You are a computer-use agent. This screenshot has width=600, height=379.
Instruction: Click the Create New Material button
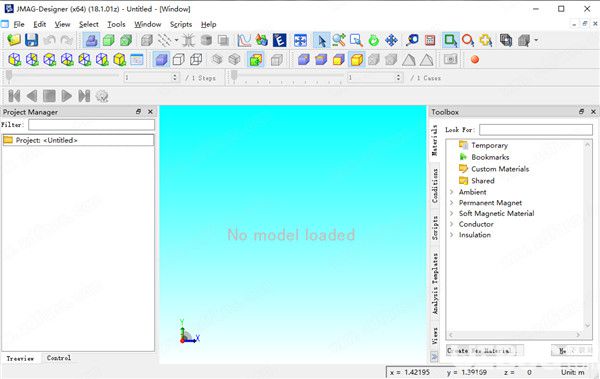coord(484,350)
